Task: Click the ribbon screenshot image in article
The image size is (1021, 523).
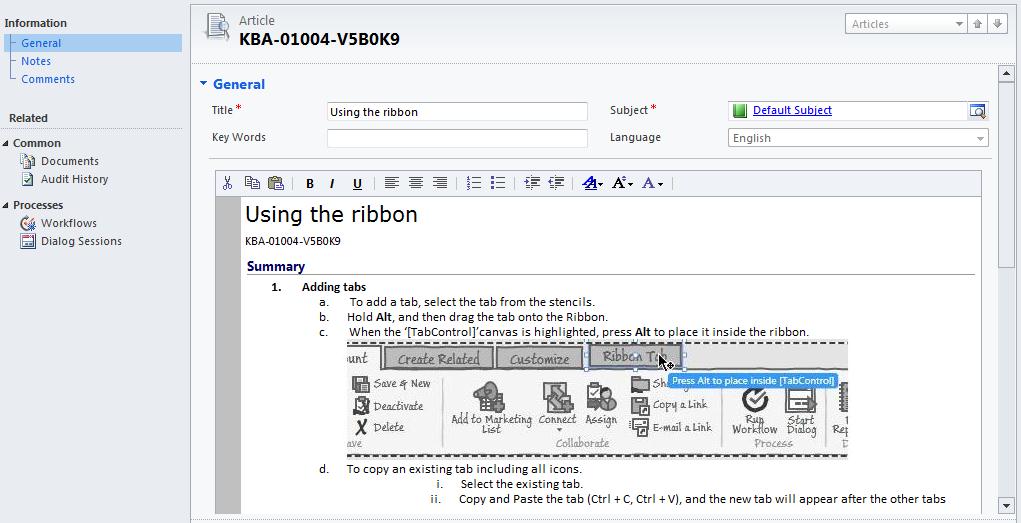Action: [x=597, y=399]
